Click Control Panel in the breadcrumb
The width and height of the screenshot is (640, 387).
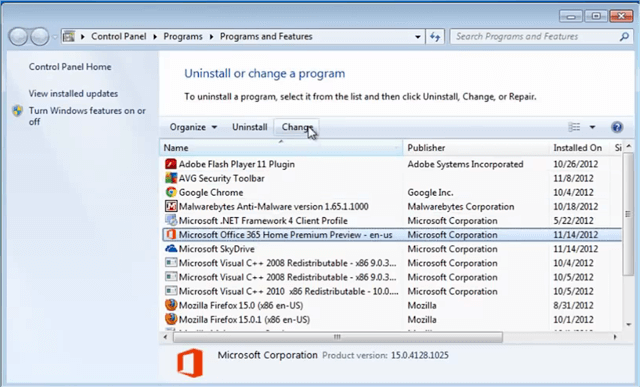click(118, 36)
